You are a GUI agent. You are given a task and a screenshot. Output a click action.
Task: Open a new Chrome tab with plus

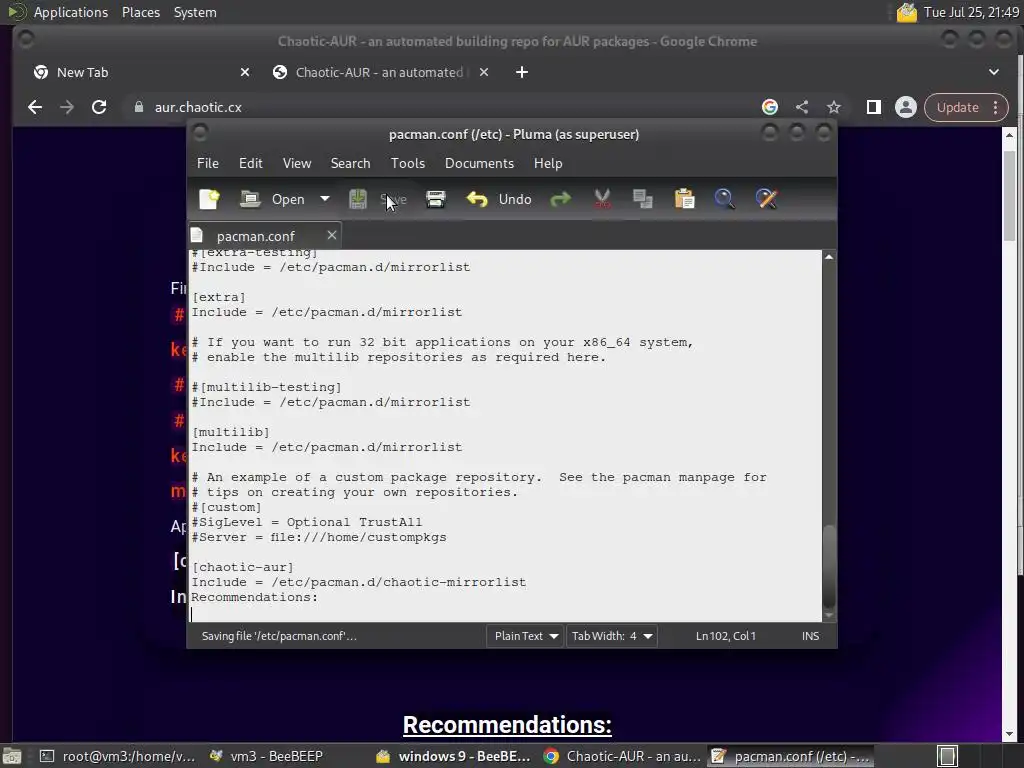522,72
